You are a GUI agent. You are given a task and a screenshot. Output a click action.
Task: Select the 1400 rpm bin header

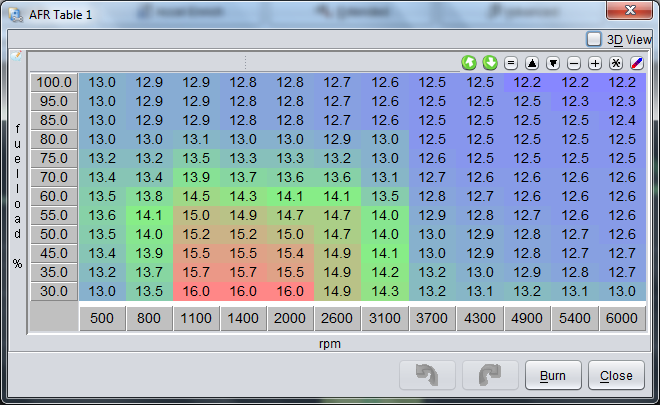click(x=243, y=318)
